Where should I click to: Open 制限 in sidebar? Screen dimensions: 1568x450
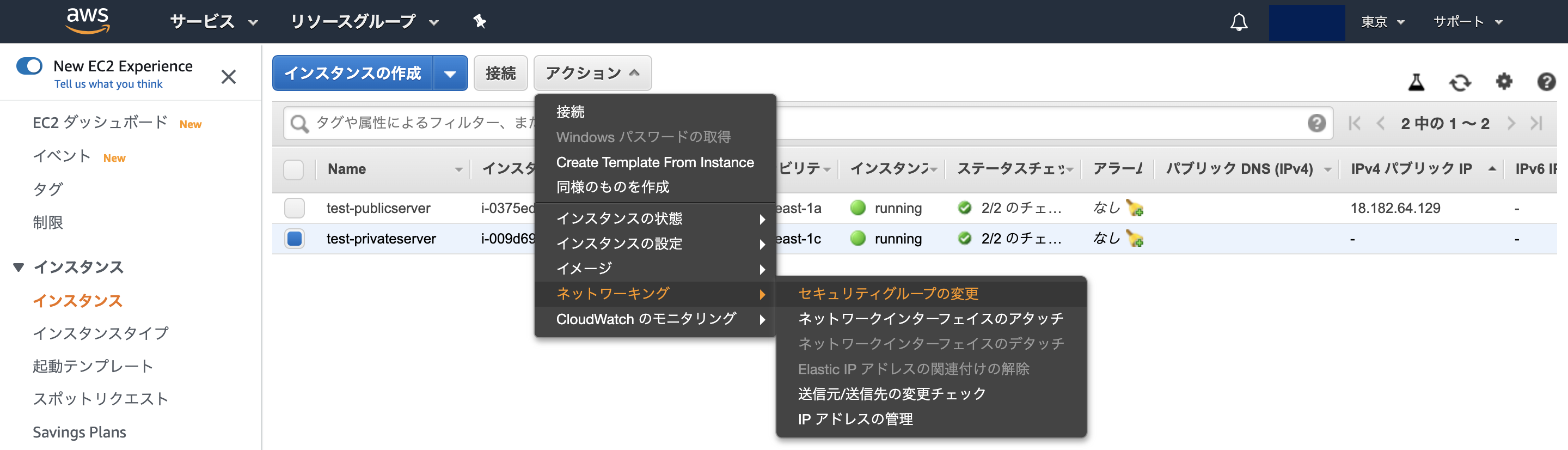tap(47, 223)
